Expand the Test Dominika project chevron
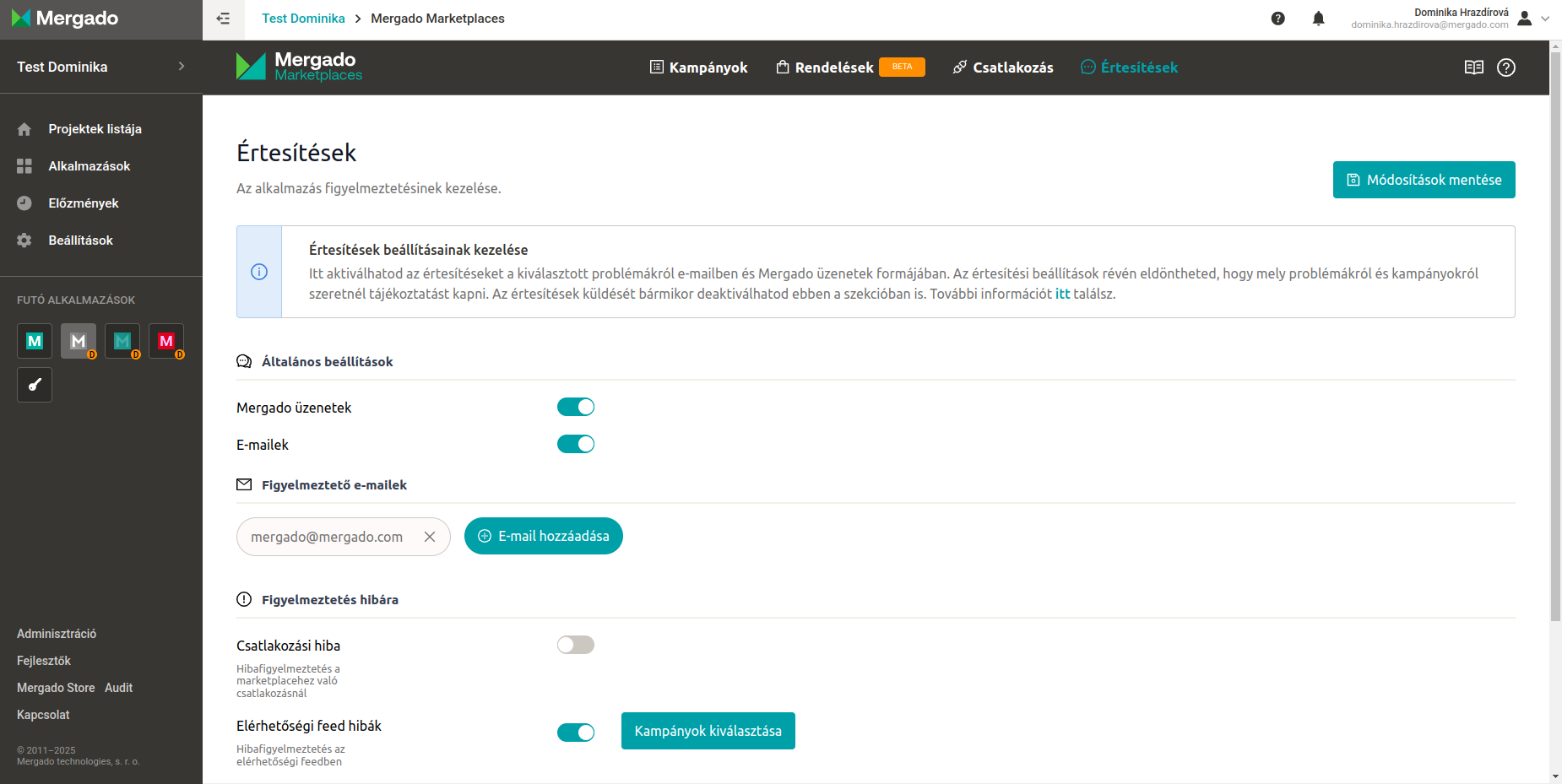Viewport: 1562px width, 784px height. (x=182, y=67)
